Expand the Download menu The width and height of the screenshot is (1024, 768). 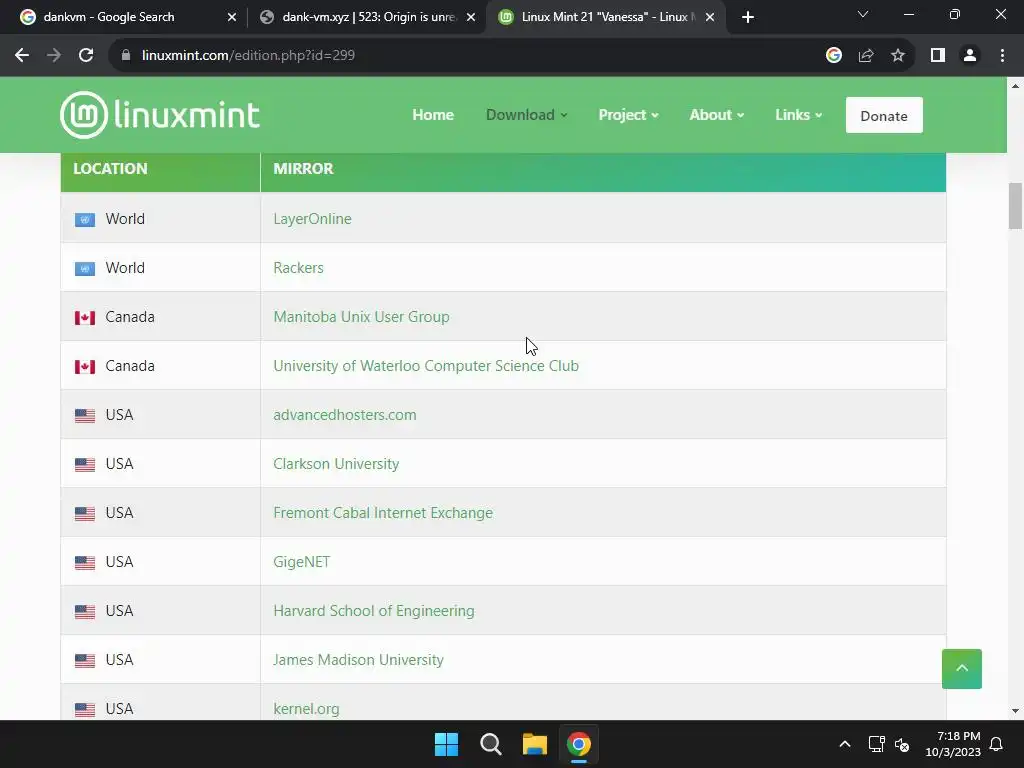(526, 115)
